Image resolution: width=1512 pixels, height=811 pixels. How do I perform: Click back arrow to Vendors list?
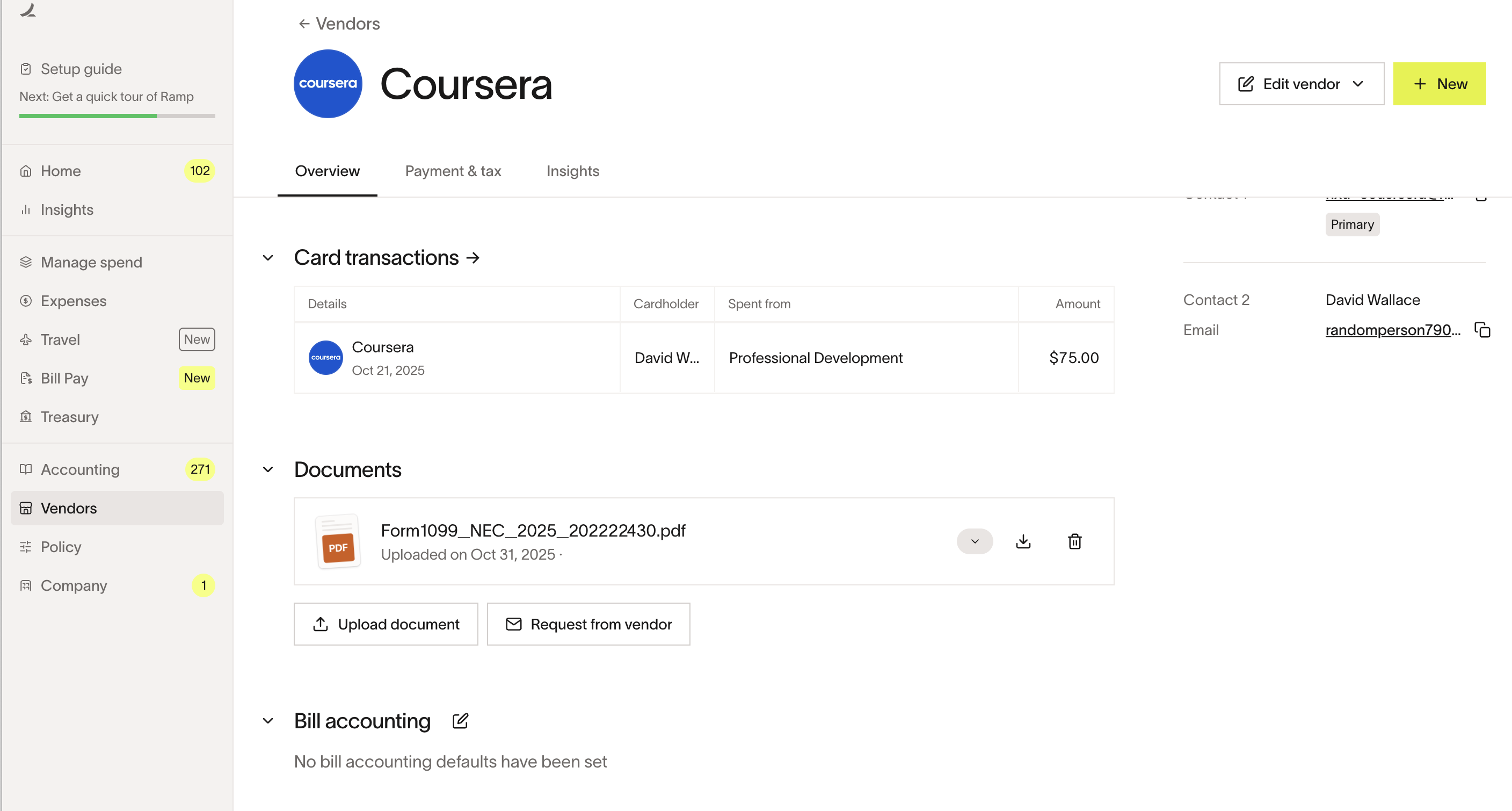303,24
